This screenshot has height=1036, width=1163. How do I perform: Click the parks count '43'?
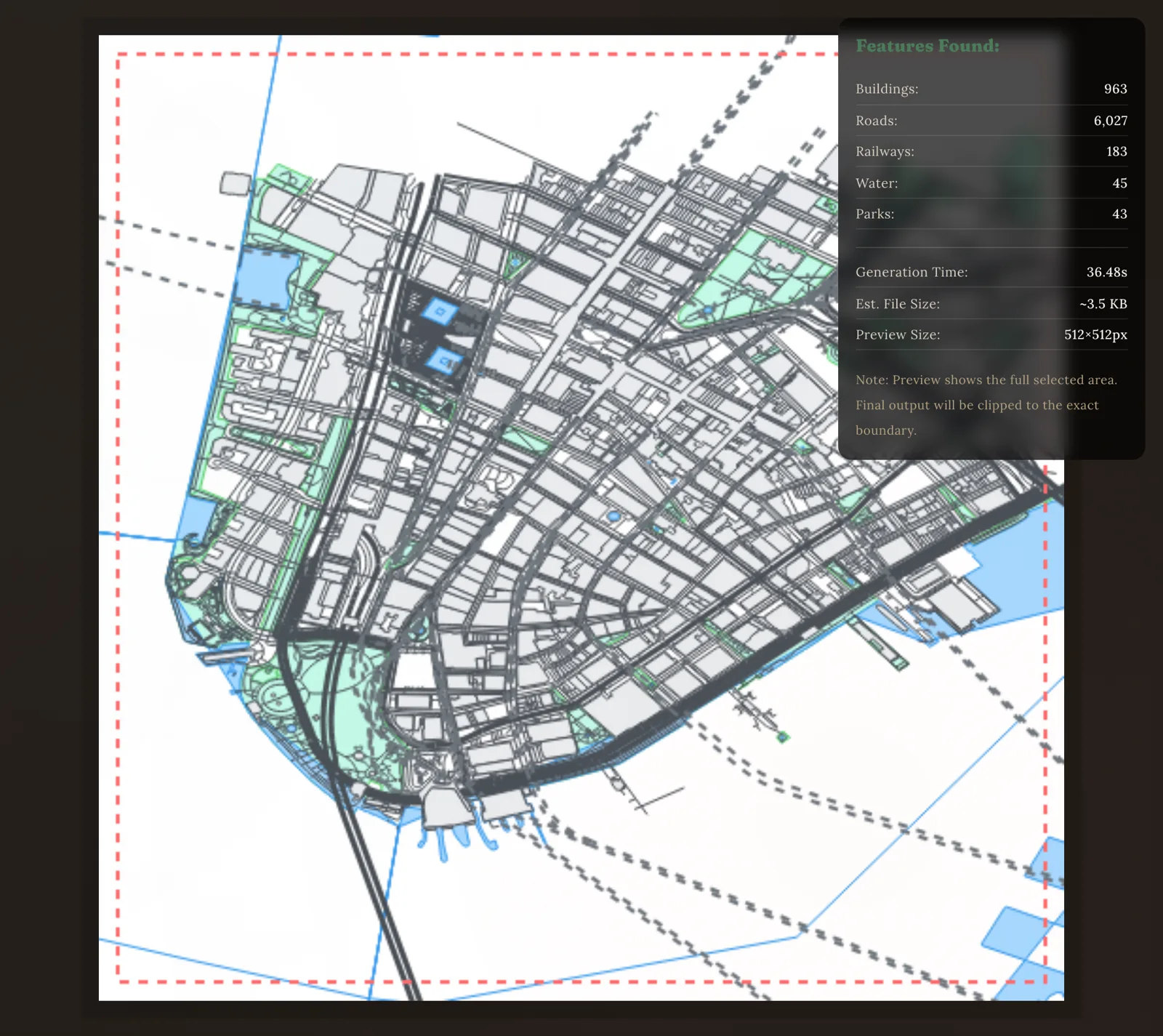[x=1119, y=214]
